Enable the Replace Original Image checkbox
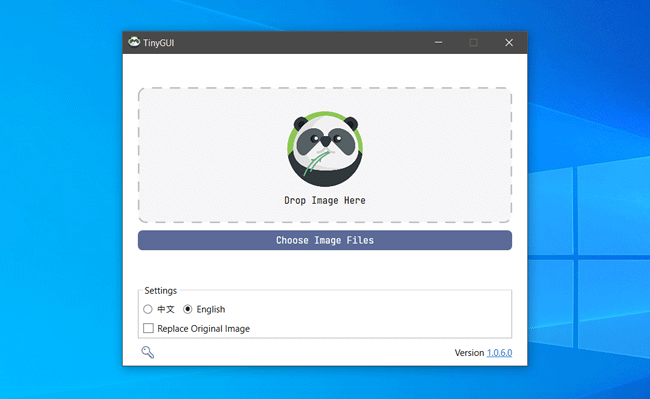The image size is (650, 399). click(148, 328)
